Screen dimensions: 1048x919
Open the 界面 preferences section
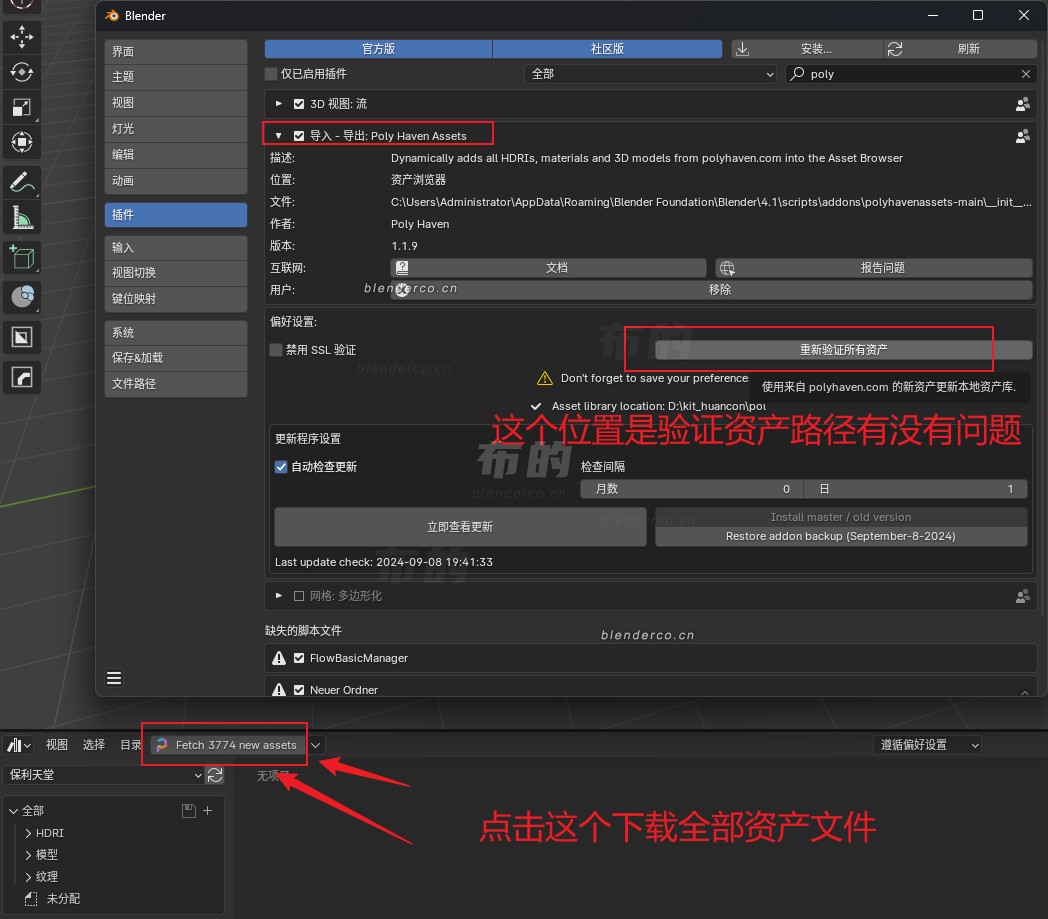[x=176, y=51]
